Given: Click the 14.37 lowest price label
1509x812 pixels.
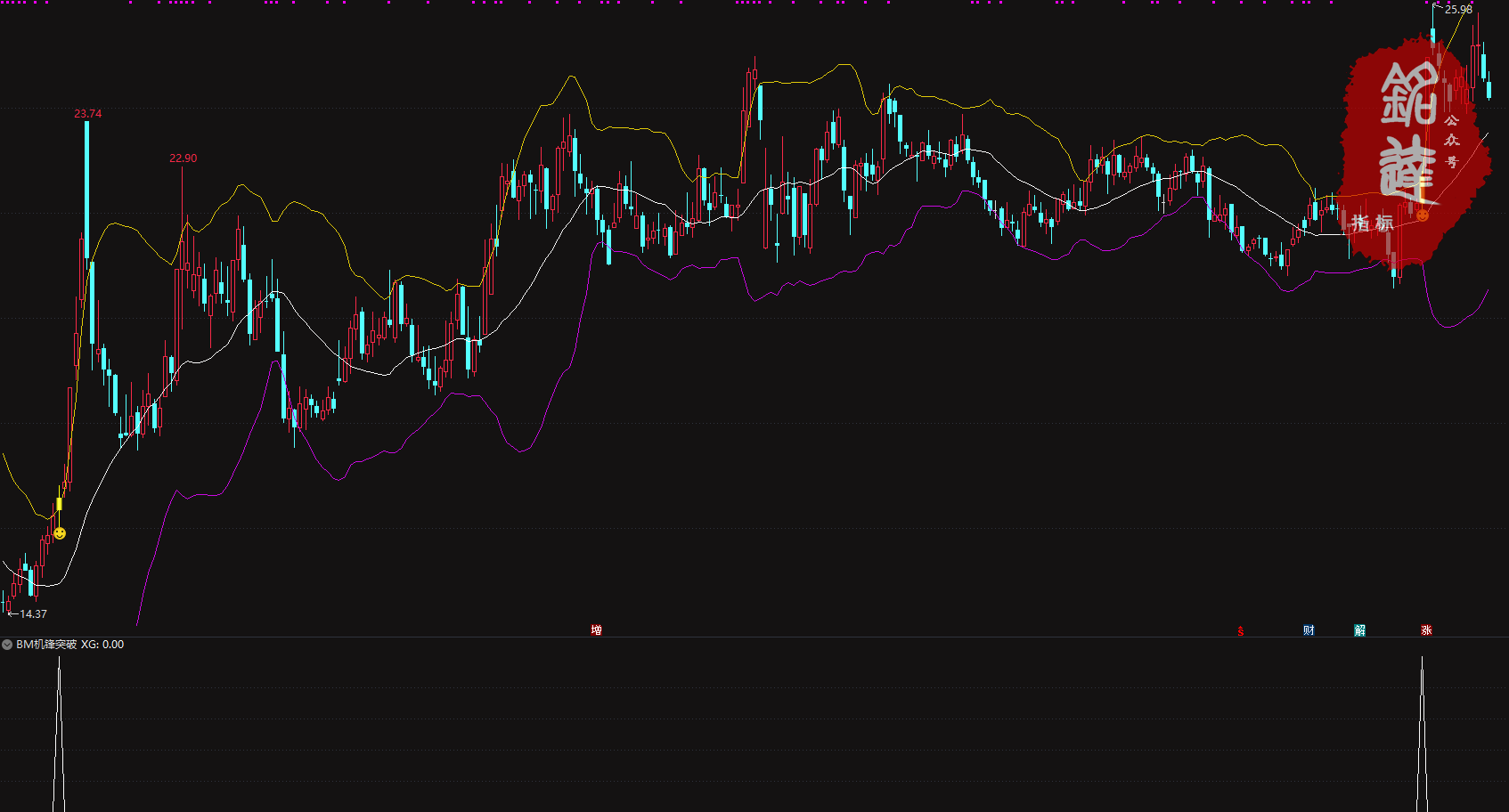Looking at the screenshot, I should pos(33,614).
